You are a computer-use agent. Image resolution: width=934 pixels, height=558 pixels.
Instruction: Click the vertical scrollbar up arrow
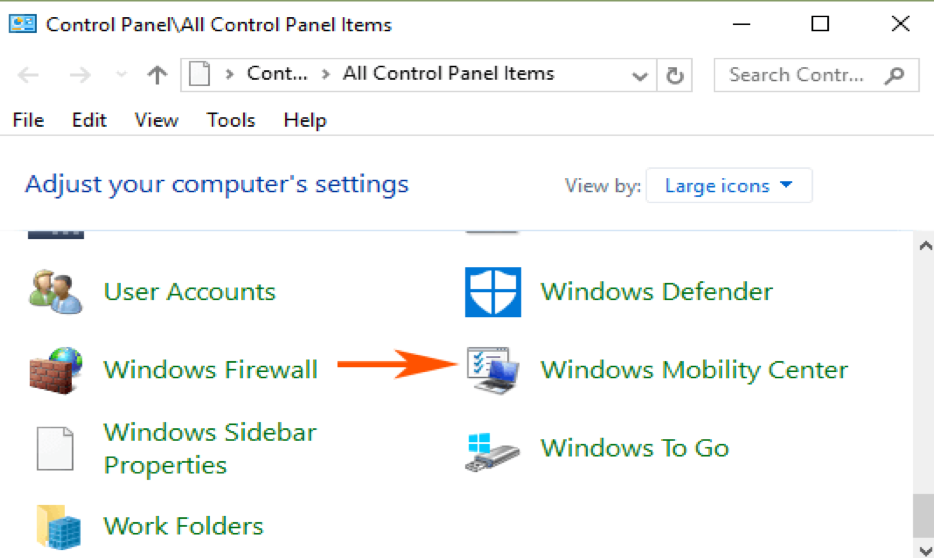924,245
